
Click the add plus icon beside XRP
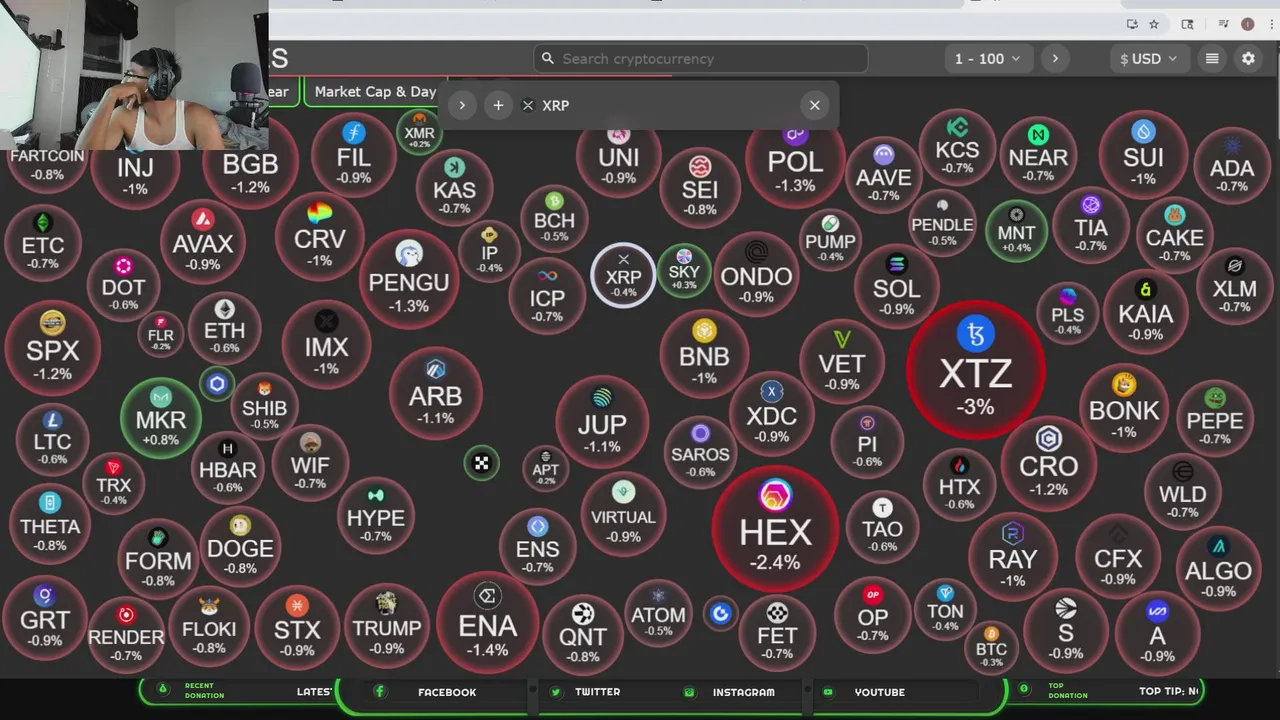[x=498, y=105]
